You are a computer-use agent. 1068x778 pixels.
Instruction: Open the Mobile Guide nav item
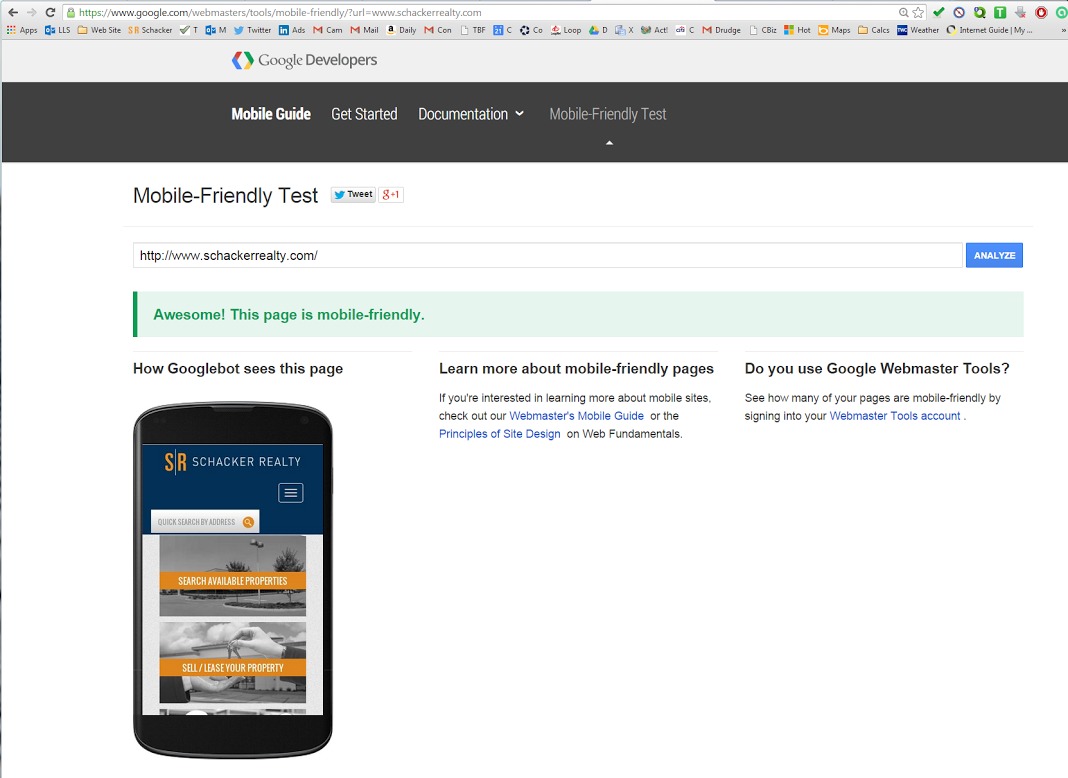271,114
